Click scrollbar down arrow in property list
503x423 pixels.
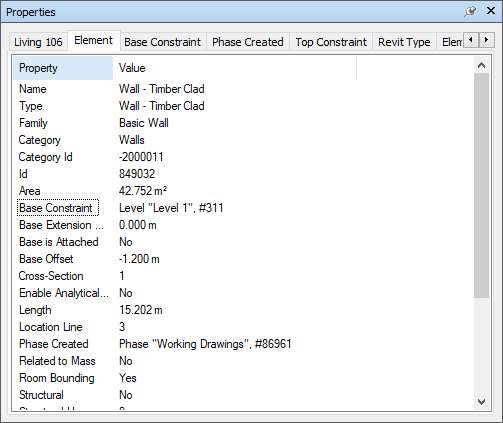coord(481,402)
